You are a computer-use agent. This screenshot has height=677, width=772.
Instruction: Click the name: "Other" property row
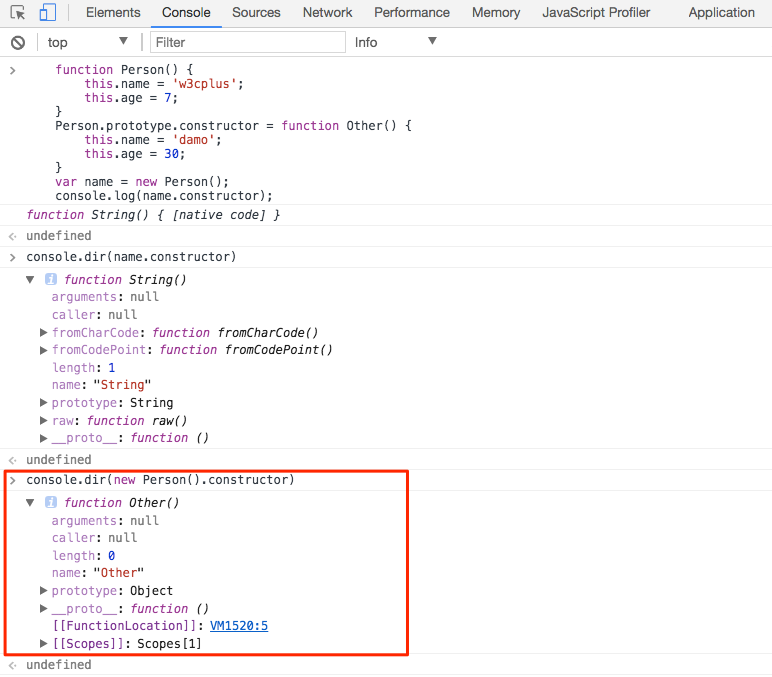point(98,573)
